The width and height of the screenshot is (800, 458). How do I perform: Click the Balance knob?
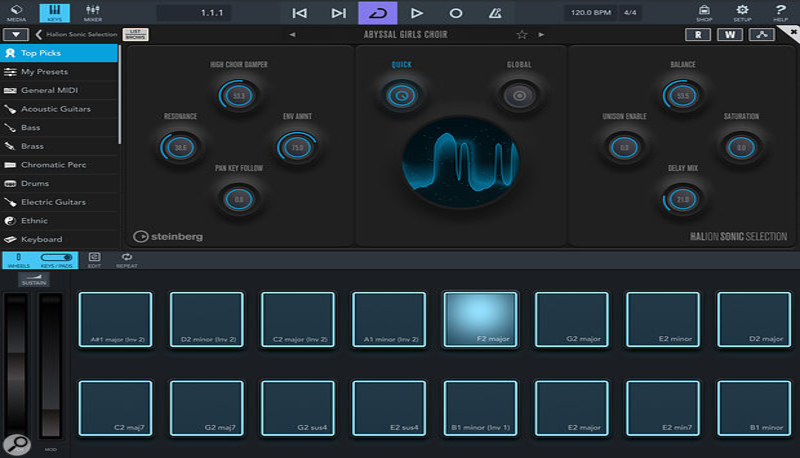pos(683,95)
